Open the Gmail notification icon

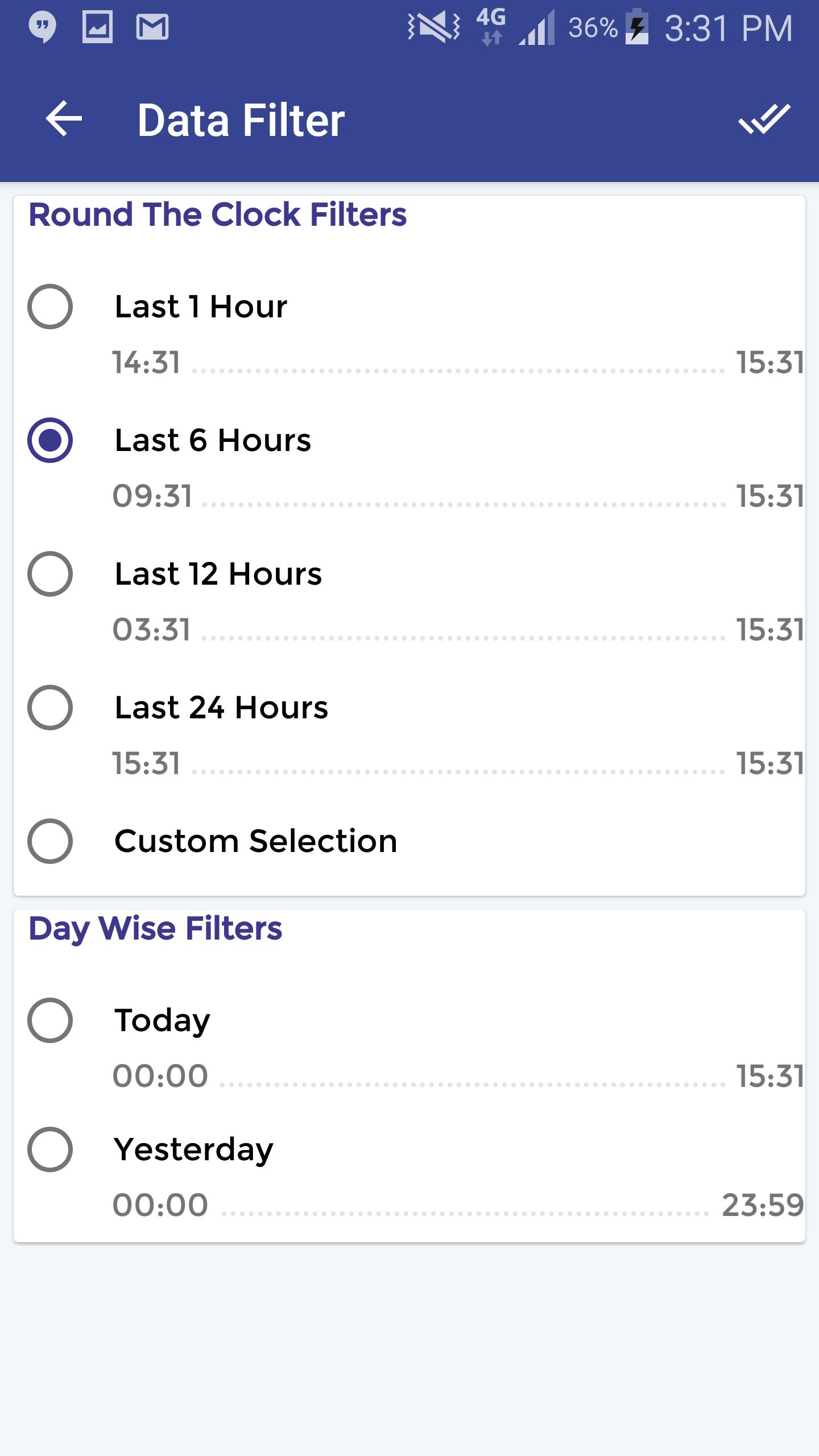[152, 27]
